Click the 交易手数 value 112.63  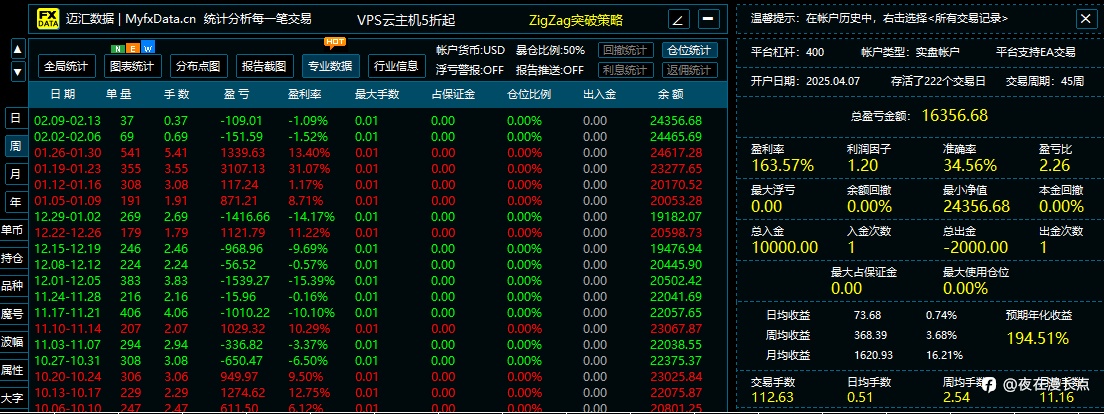click(x=773, y=399)
